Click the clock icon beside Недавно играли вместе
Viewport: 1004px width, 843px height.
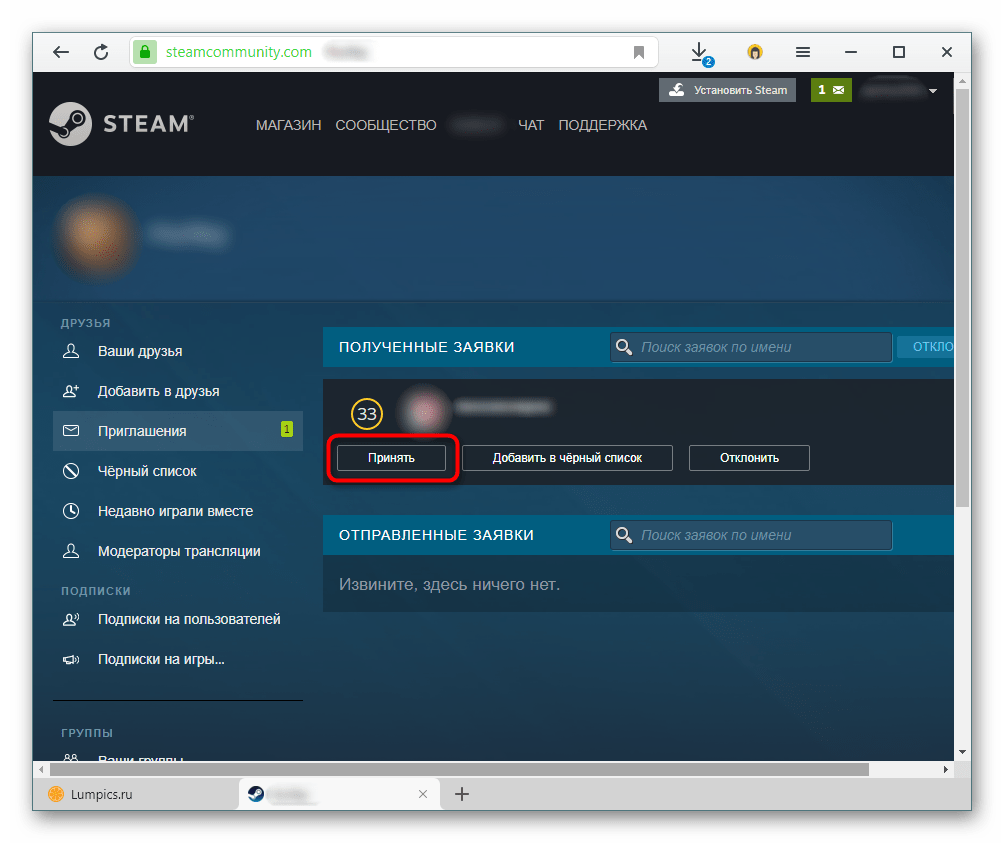point(71,511)
